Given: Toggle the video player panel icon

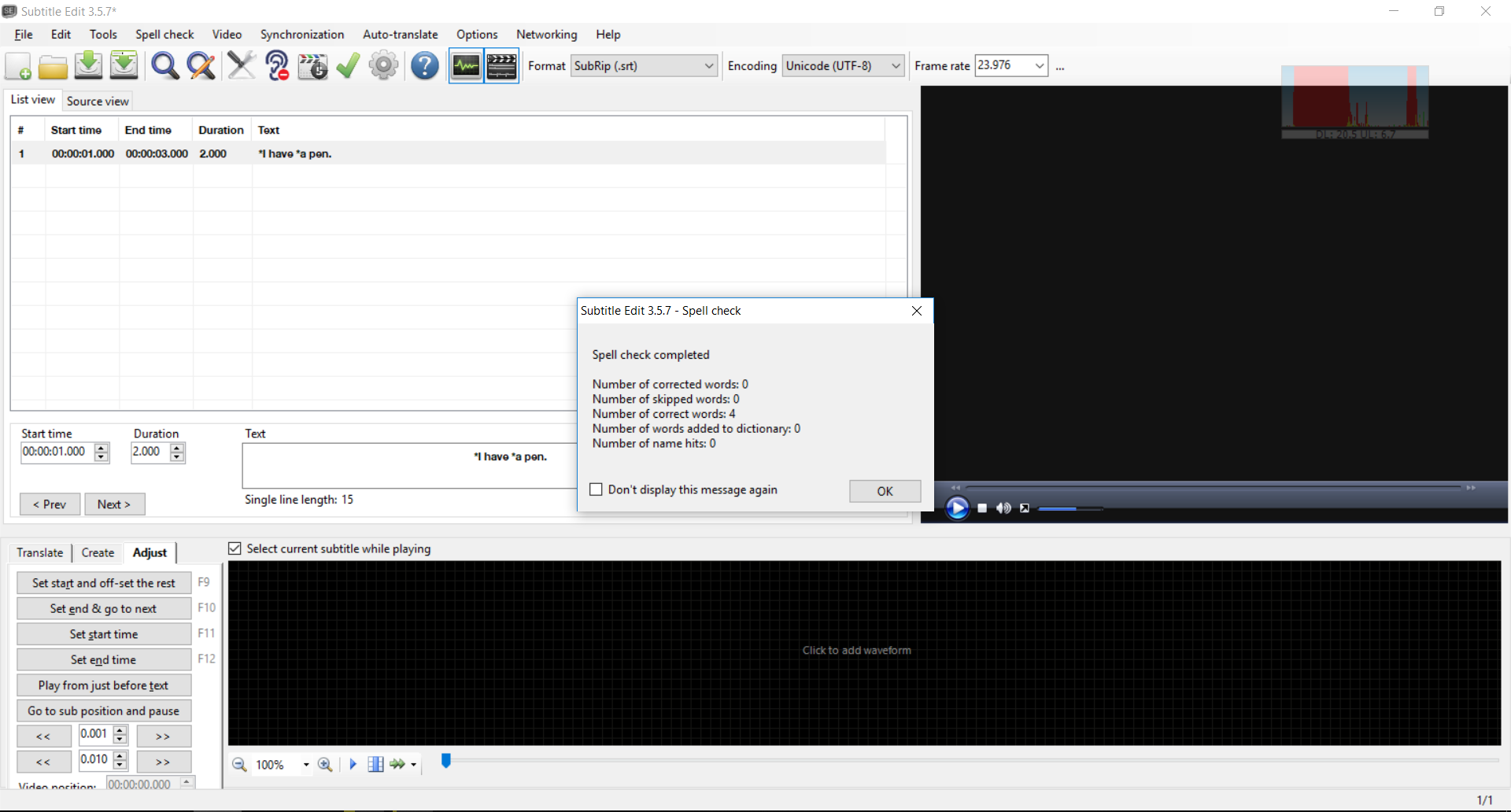Looking at the screenshot, I should pyautogui.click(x=501, y=65).
